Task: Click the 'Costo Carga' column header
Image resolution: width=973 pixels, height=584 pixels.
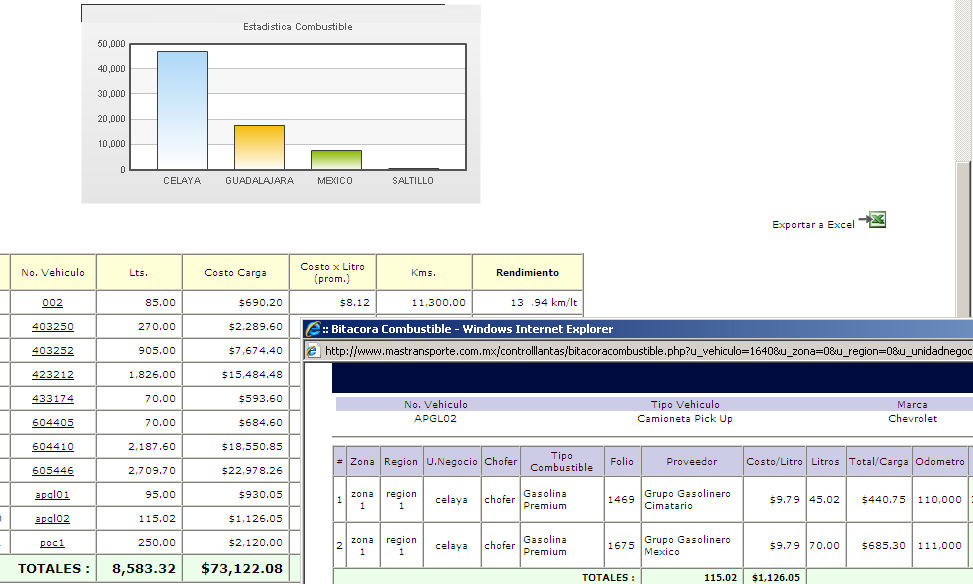Action: click(x=235, y=272)
